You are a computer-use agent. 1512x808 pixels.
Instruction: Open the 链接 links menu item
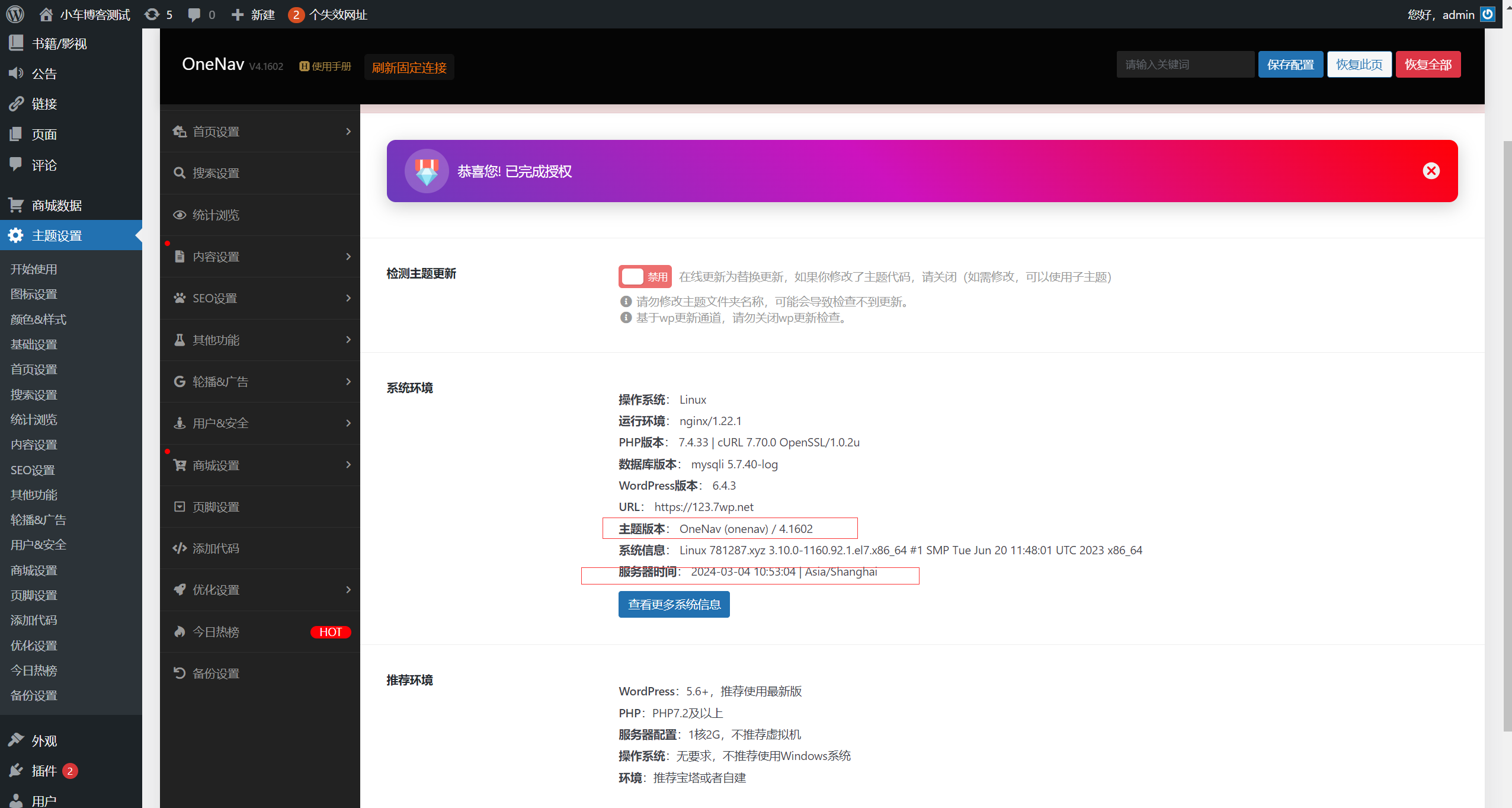coord(71,104)
